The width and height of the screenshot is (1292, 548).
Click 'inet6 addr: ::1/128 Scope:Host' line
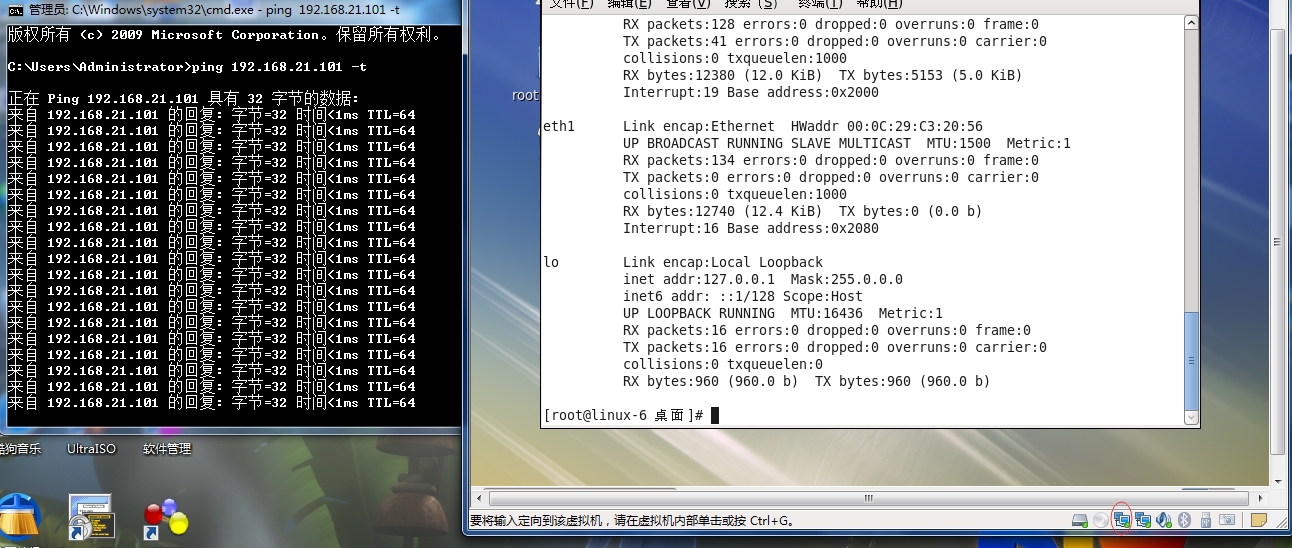743,296
